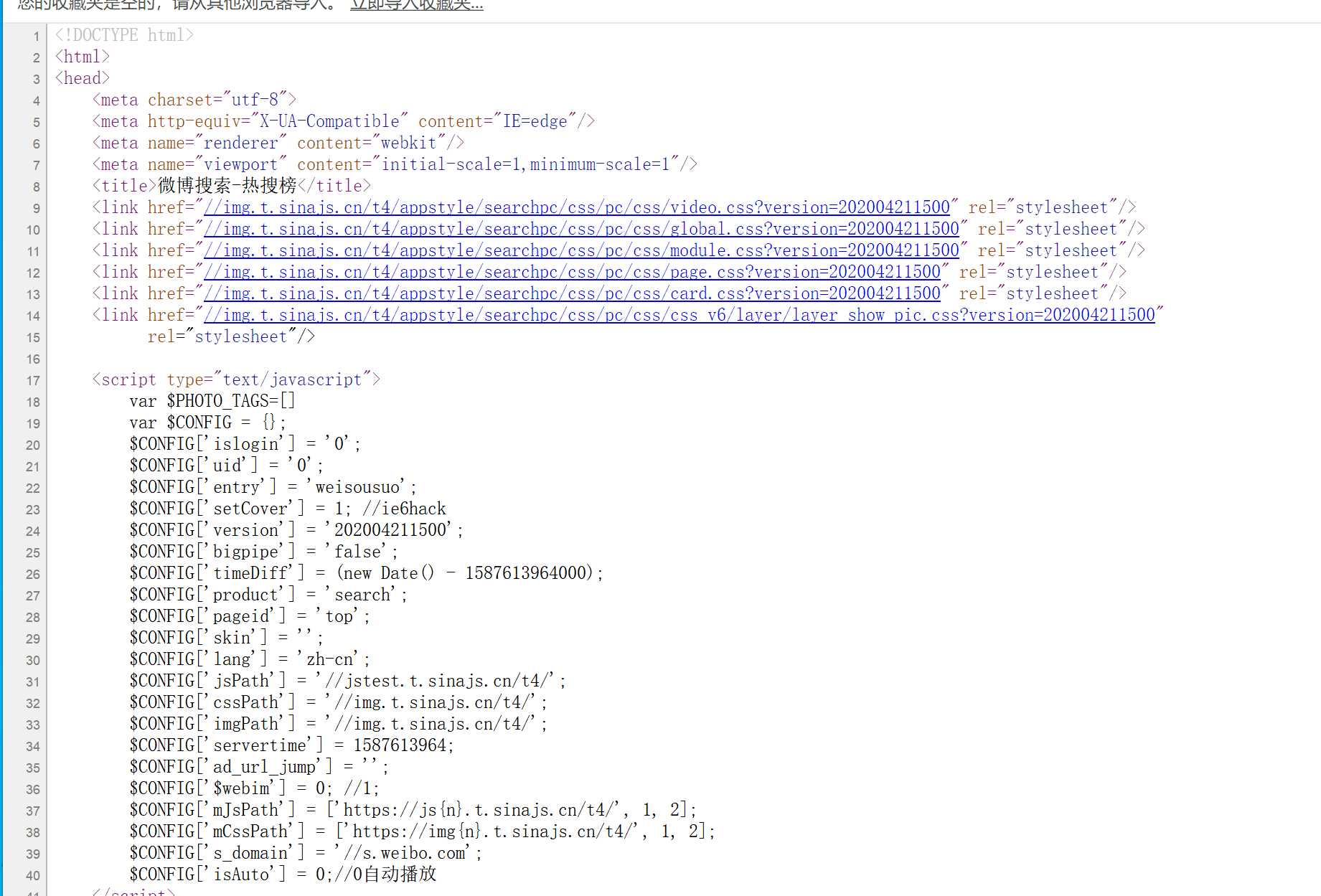1321x896 pixels.
Task: Open the module.css stylesheet link
Action: (x=581, y=250)
